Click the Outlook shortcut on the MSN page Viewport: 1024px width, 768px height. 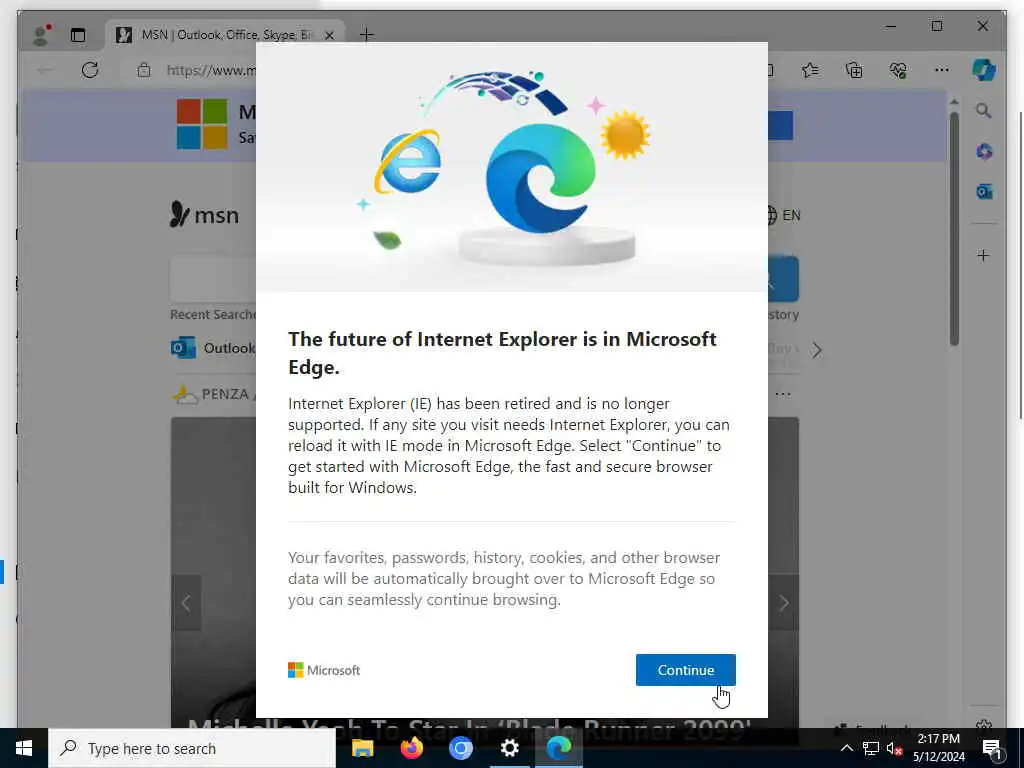click(x=213, y=348)
